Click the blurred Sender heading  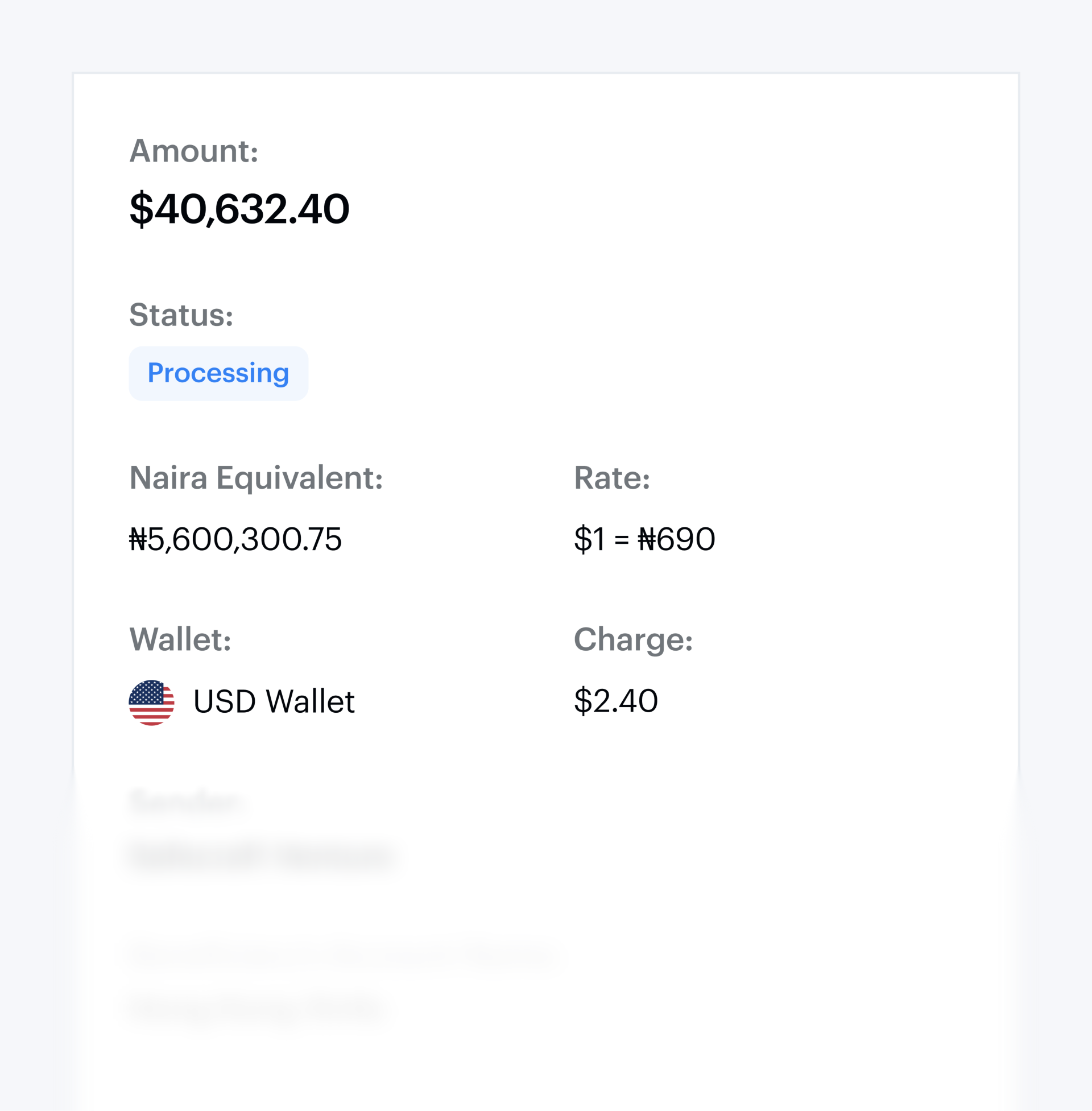[185, 802]
